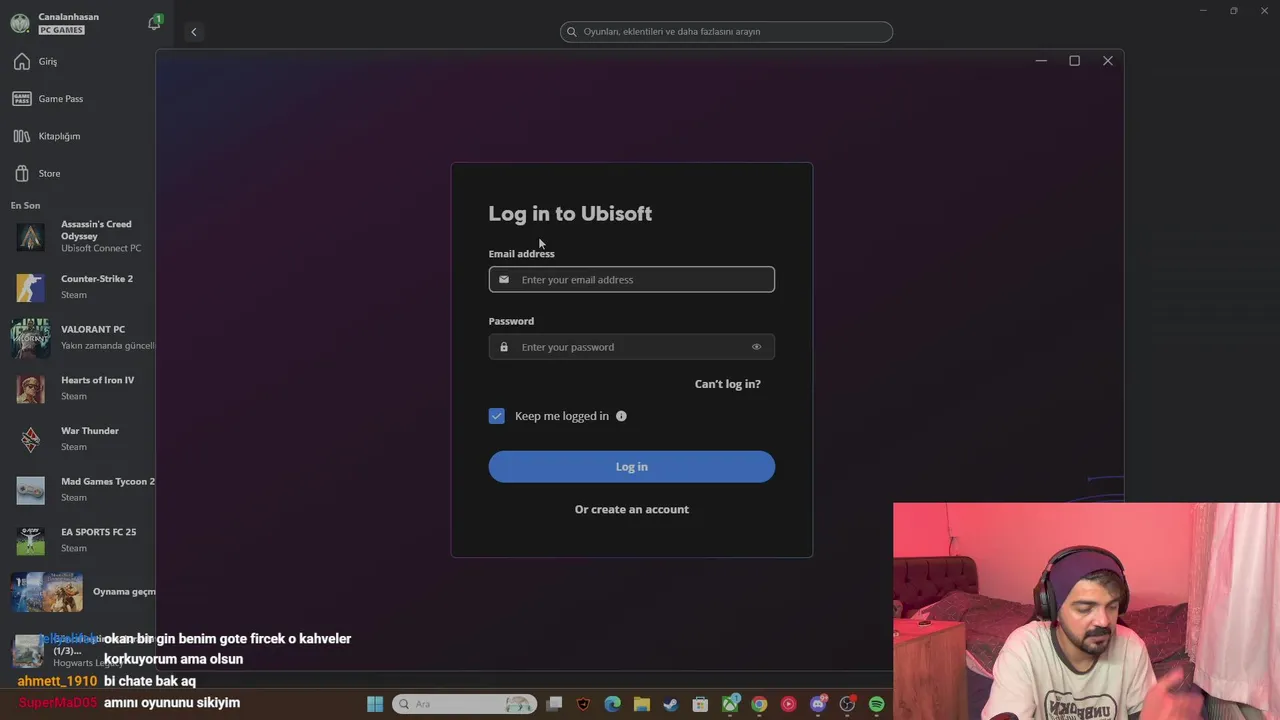The height and width of the screenshot is (720, 1280).
Task: Open the shield security app on taskbar
Action: pyautogui.click(x=584, y=704)
